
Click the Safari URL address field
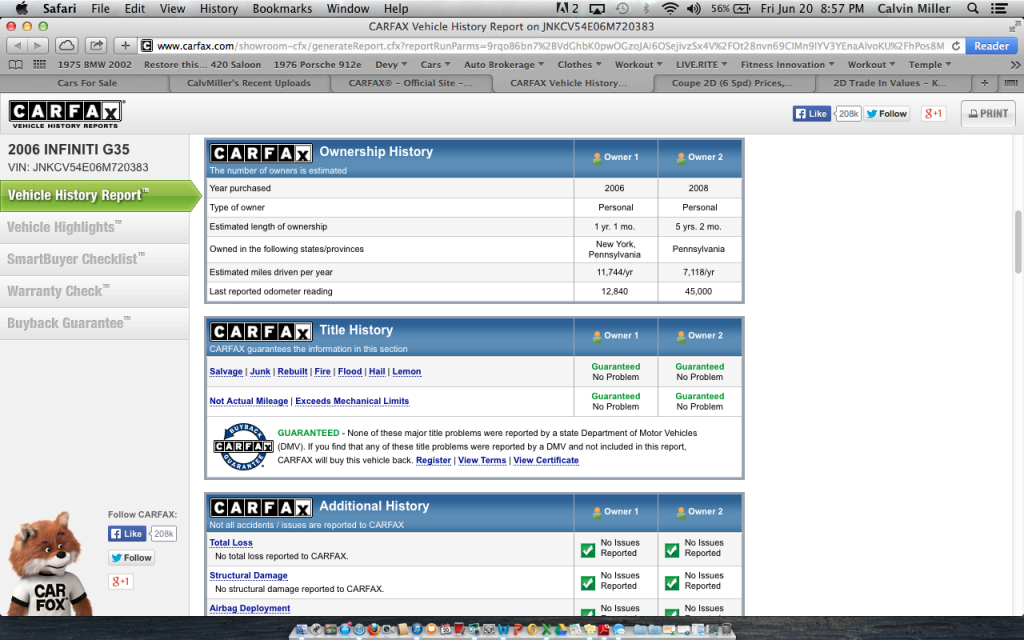(551, 46)
